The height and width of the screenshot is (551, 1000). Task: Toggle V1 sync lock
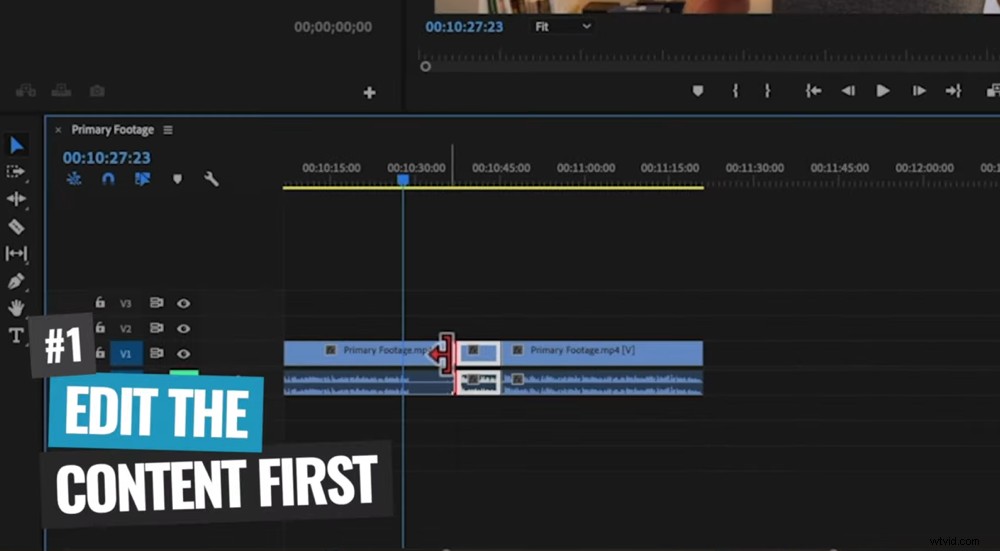click(x=156, y=353)
